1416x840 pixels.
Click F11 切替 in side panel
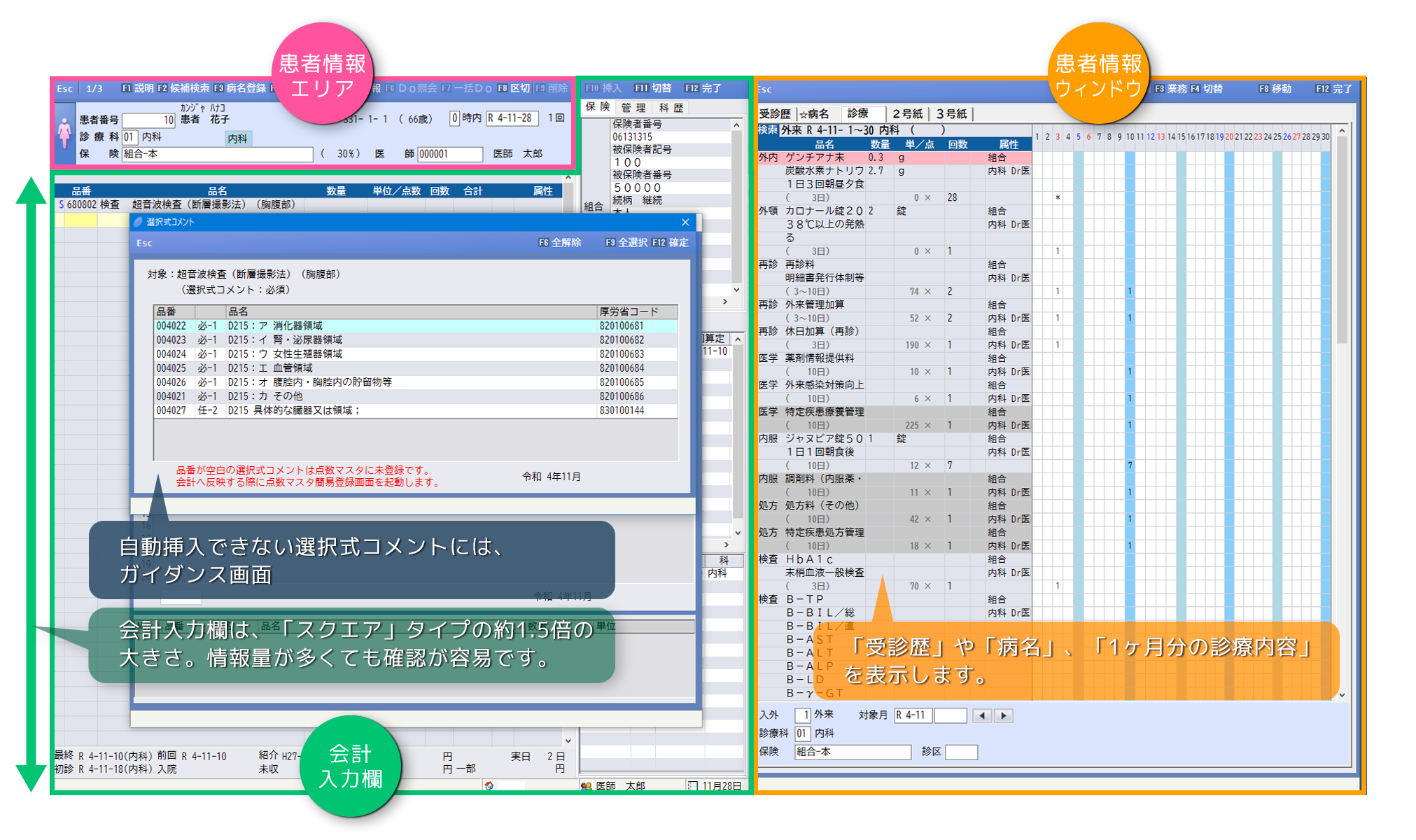(653, 88)
